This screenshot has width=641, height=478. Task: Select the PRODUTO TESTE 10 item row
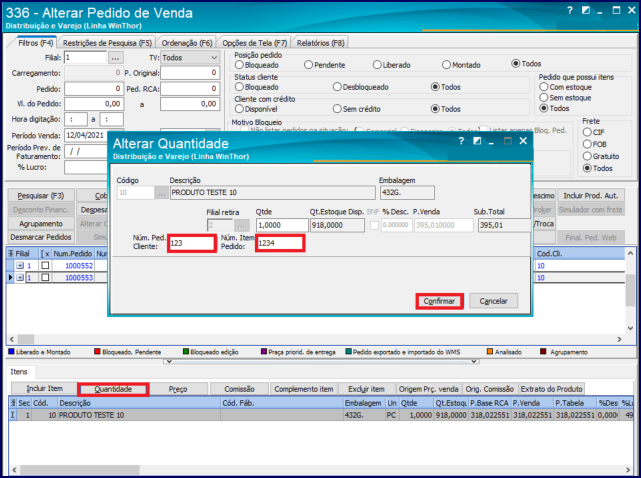pos(320,415)
